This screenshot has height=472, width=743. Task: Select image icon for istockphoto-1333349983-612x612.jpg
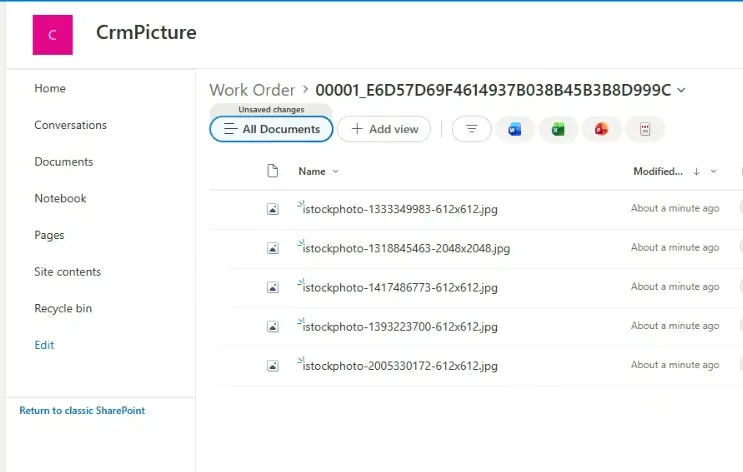tap(272, 209)
